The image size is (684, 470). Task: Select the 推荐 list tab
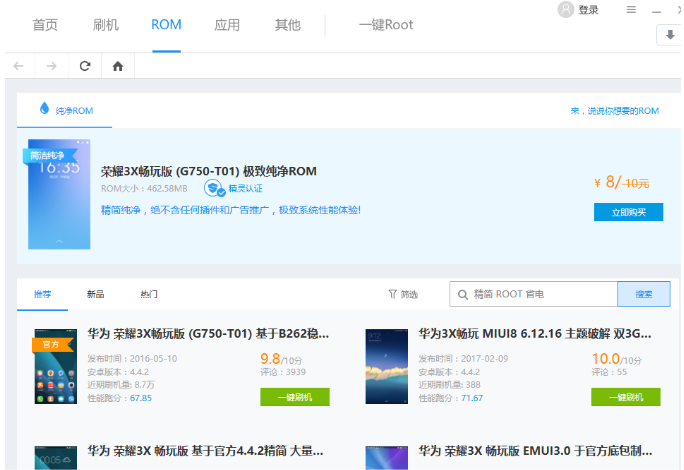coord(42,294)
